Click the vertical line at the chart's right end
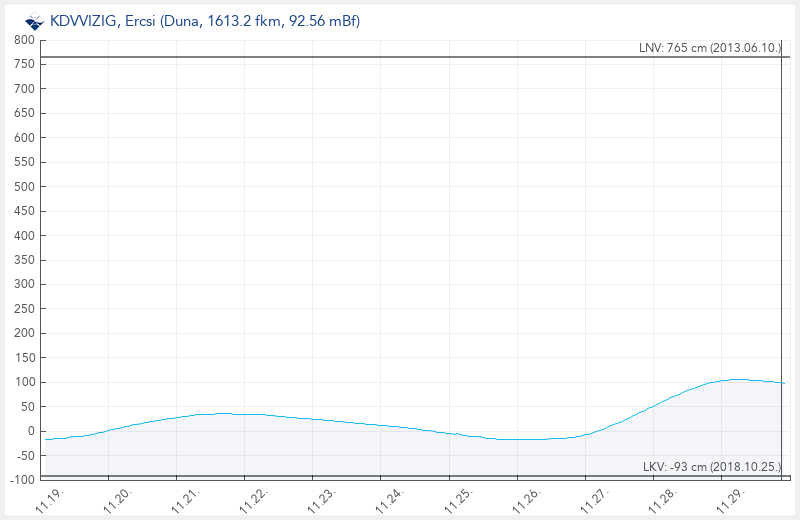The image size is (800, 520). click(780, 250)
